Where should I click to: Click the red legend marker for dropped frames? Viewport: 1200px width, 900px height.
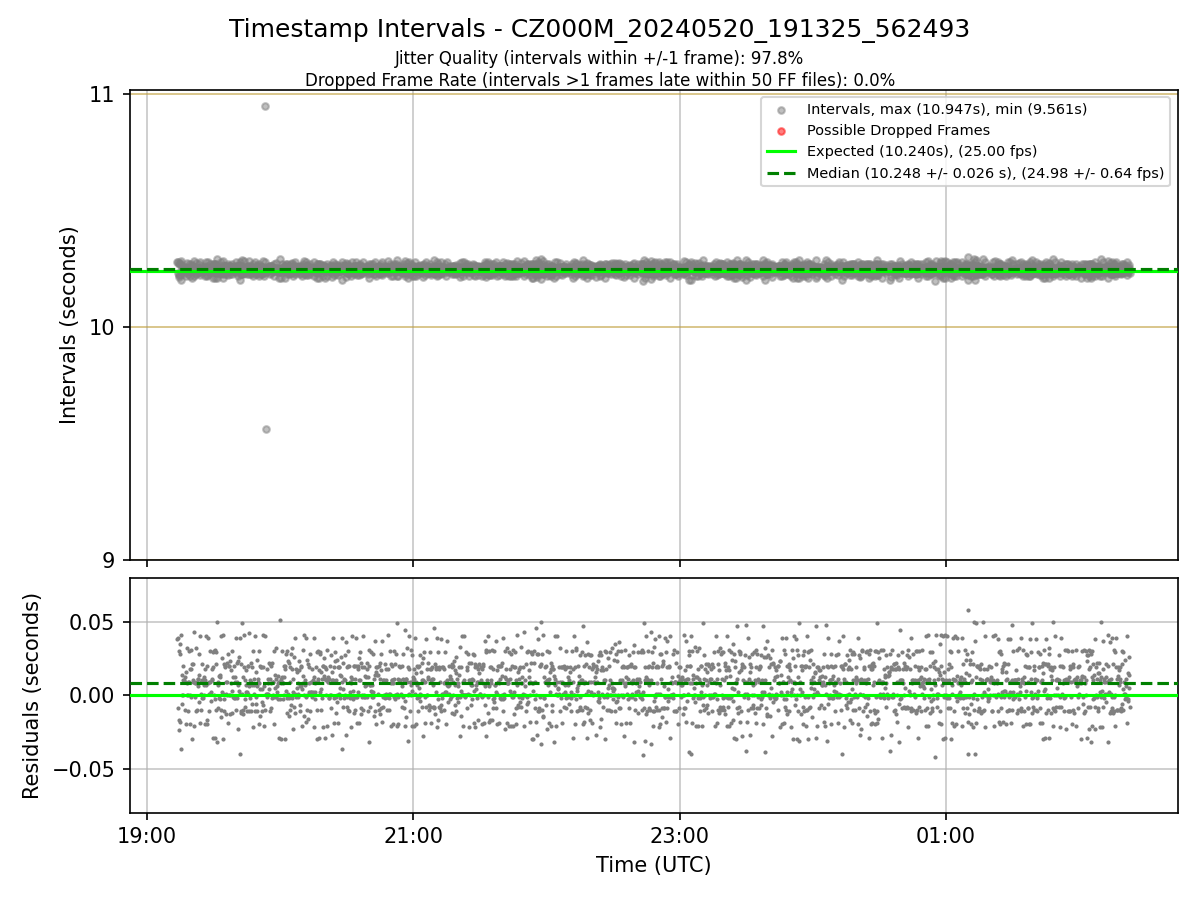tap(782, 131)
